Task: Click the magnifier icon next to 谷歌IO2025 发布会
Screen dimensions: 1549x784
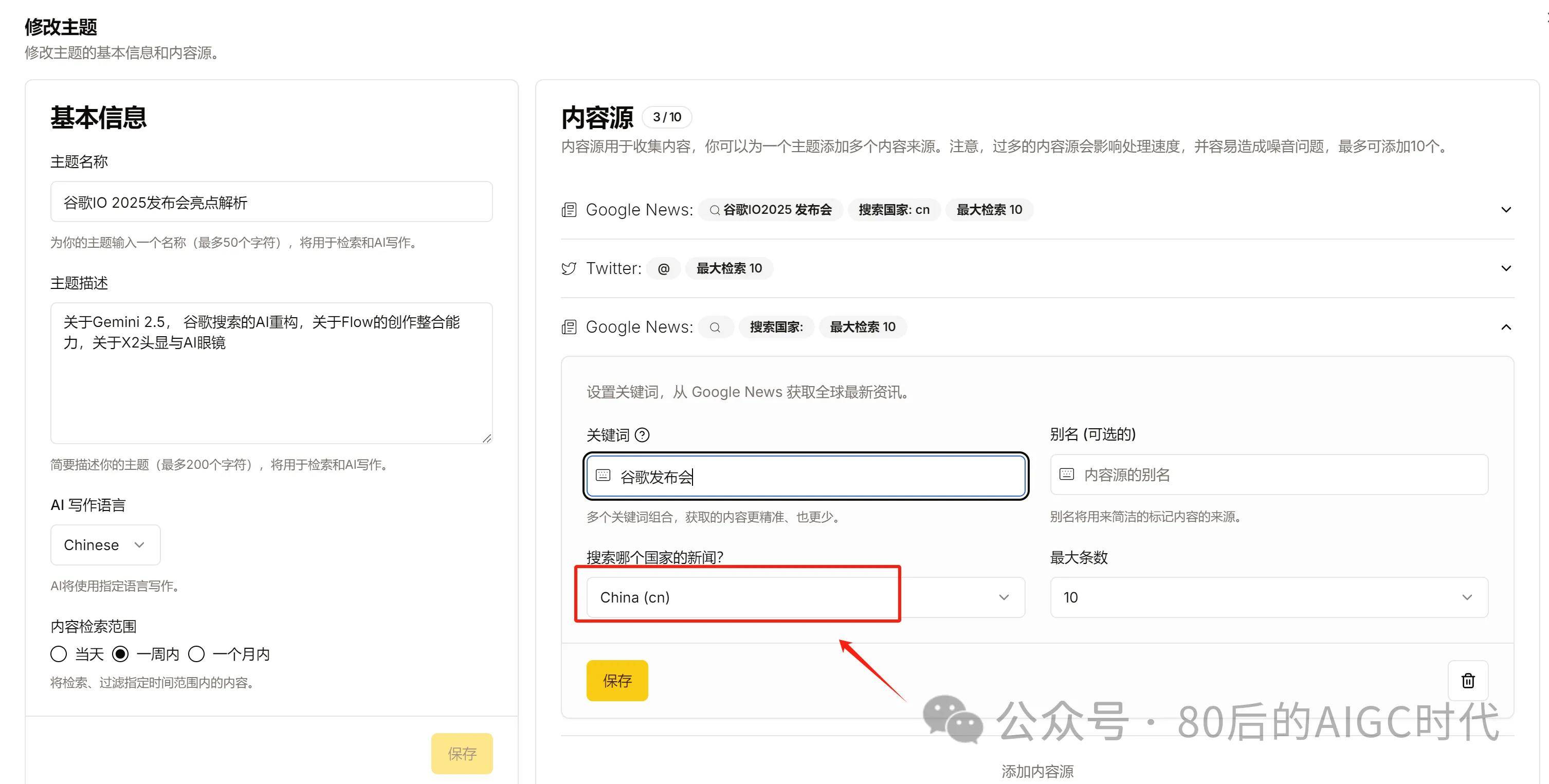Action: tap(715, 210)
